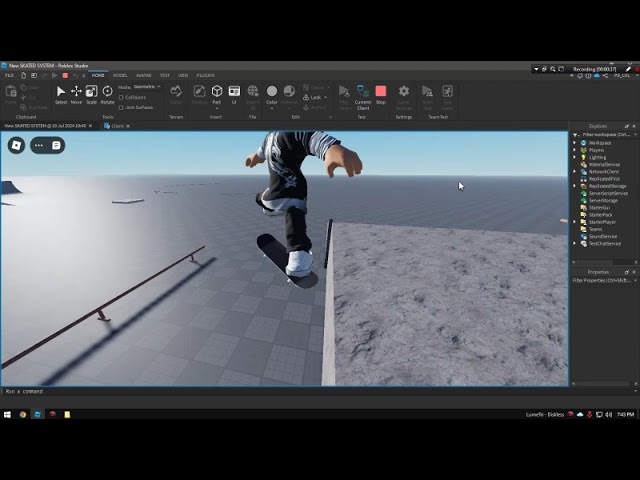
Task: Expand the TextChatService node
Action: point(575,243)
